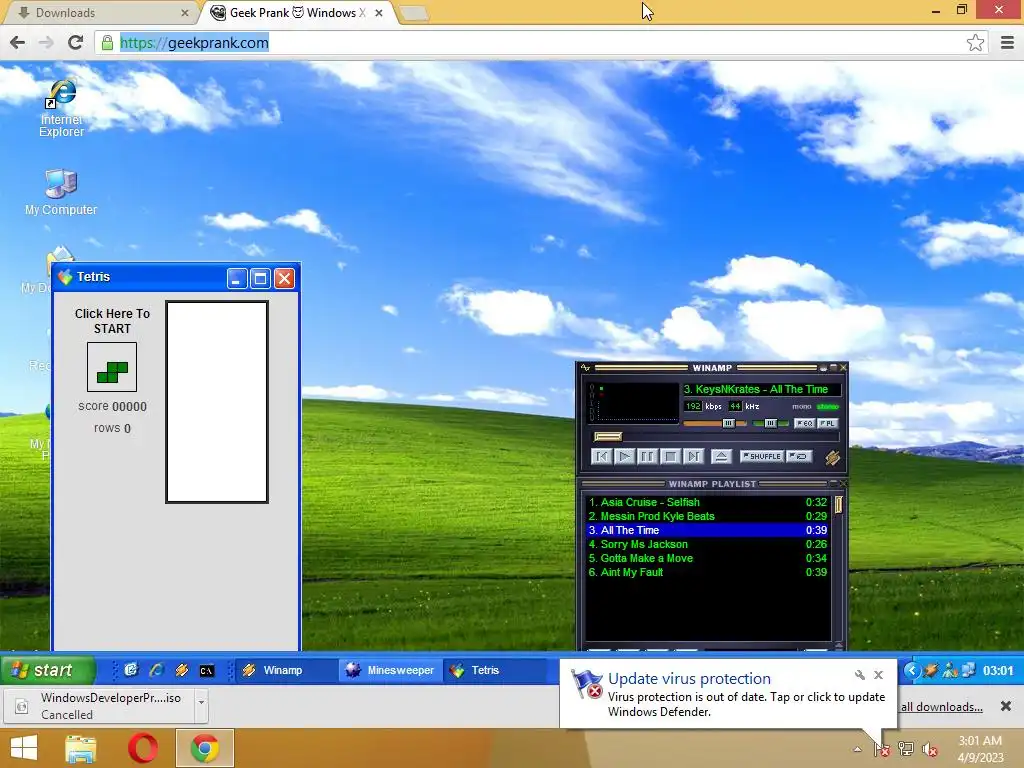Click the Winamp eject open-file button
The width and height of the screenshot is (1024, 768).
click(721, 456)
